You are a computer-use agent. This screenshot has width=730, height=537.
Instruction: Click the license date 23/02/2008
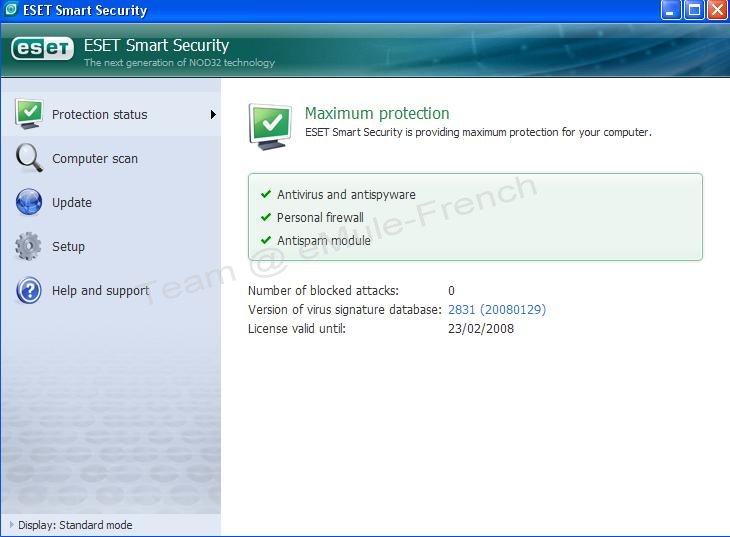coord(481,329)
